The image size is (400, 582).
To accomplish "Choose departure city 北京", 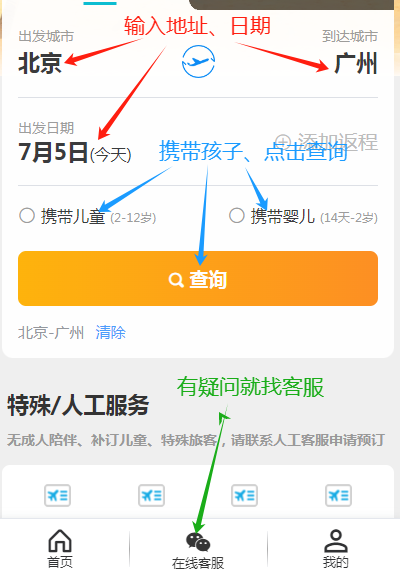I will pyautogui.click(x=40, y=63).
